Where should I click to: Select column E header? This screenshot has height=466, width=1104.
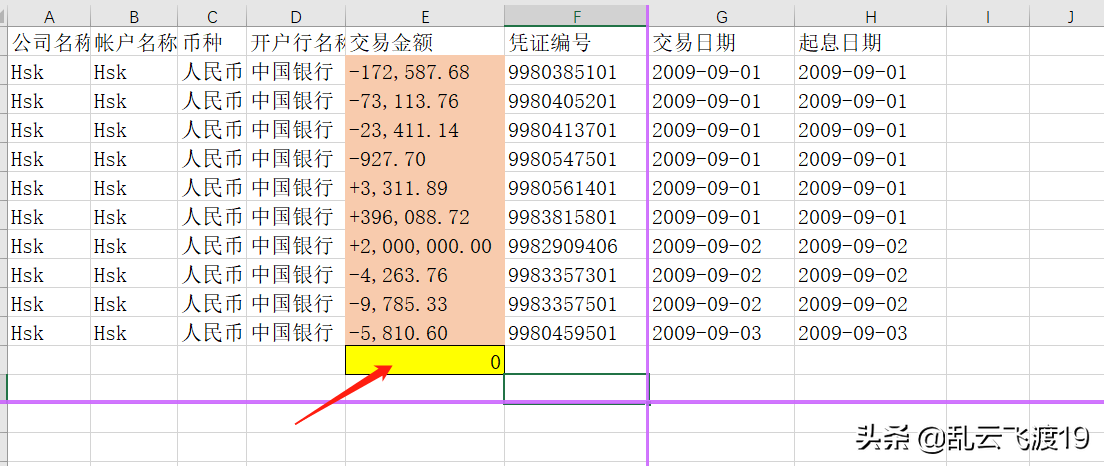coord(425,17)
